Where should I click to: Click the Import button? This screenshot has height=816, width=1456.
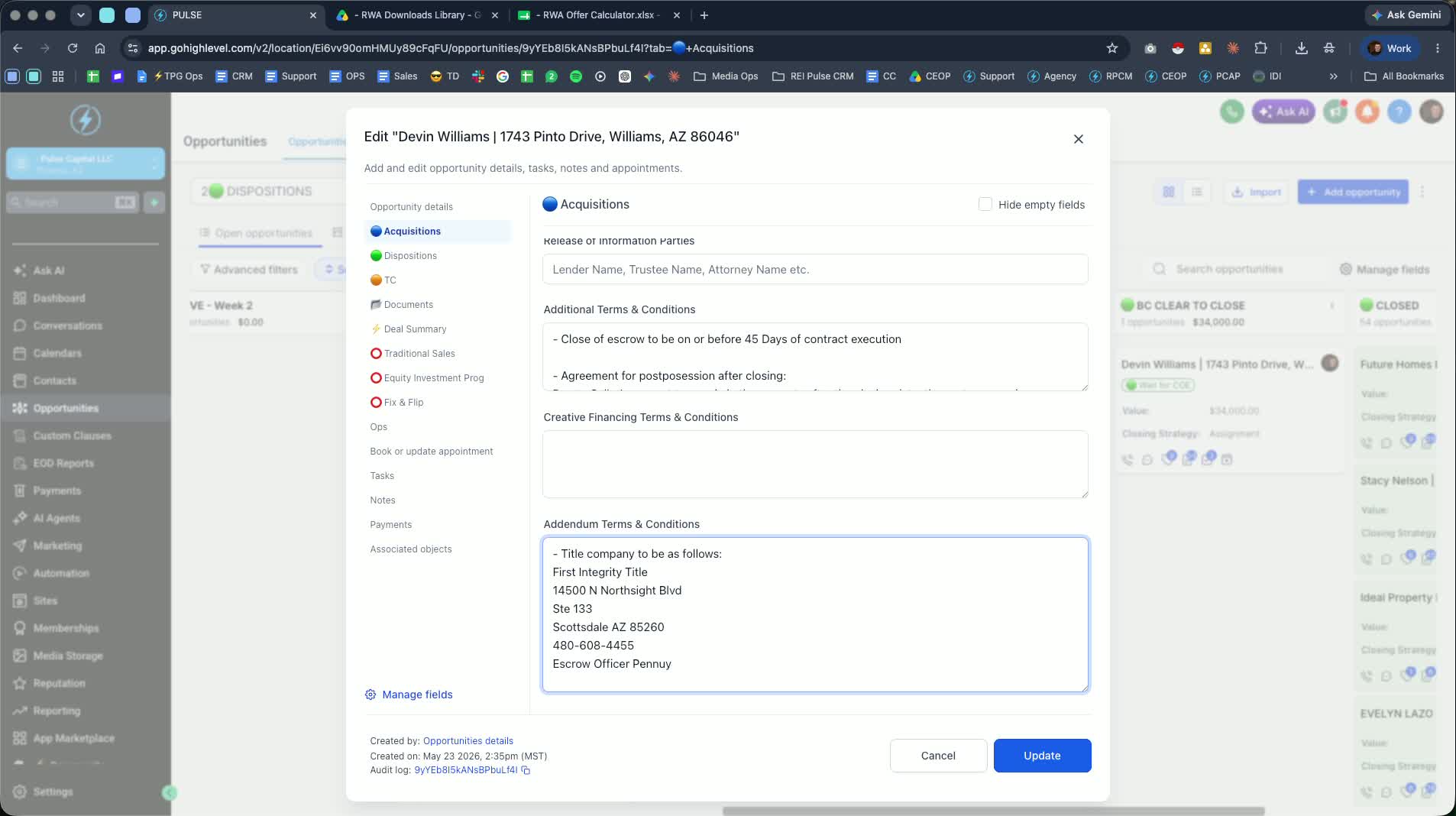pyautogui.click(x=1256, y=192)
